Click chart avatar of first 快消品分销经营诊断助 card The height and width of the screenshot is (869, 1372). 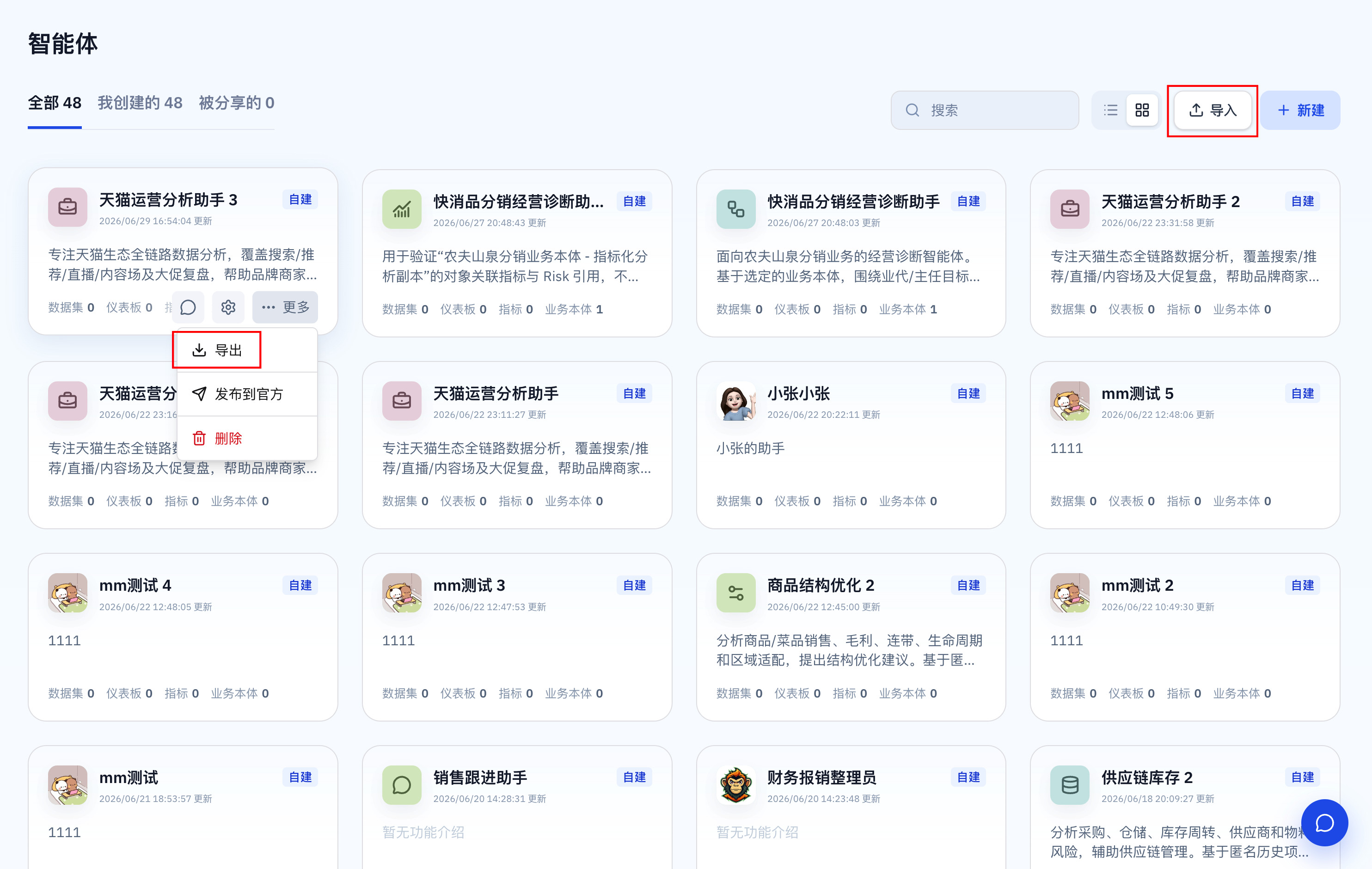pos(401,208)
